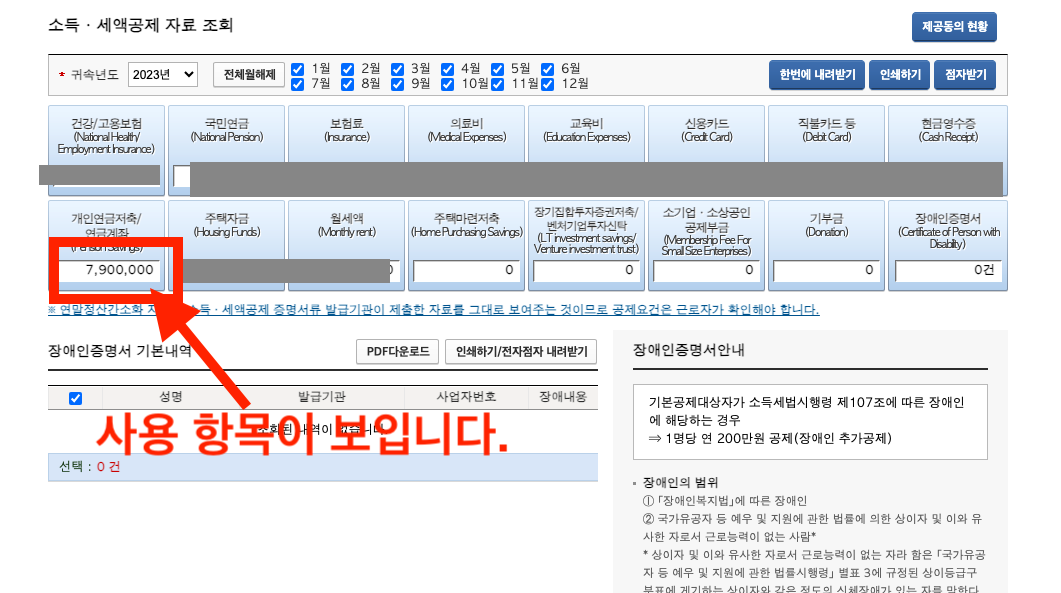This screenshot has height=593, width=1061.
Task: Open the 2023년 귀속년도 dropdown
Action: 163,75
